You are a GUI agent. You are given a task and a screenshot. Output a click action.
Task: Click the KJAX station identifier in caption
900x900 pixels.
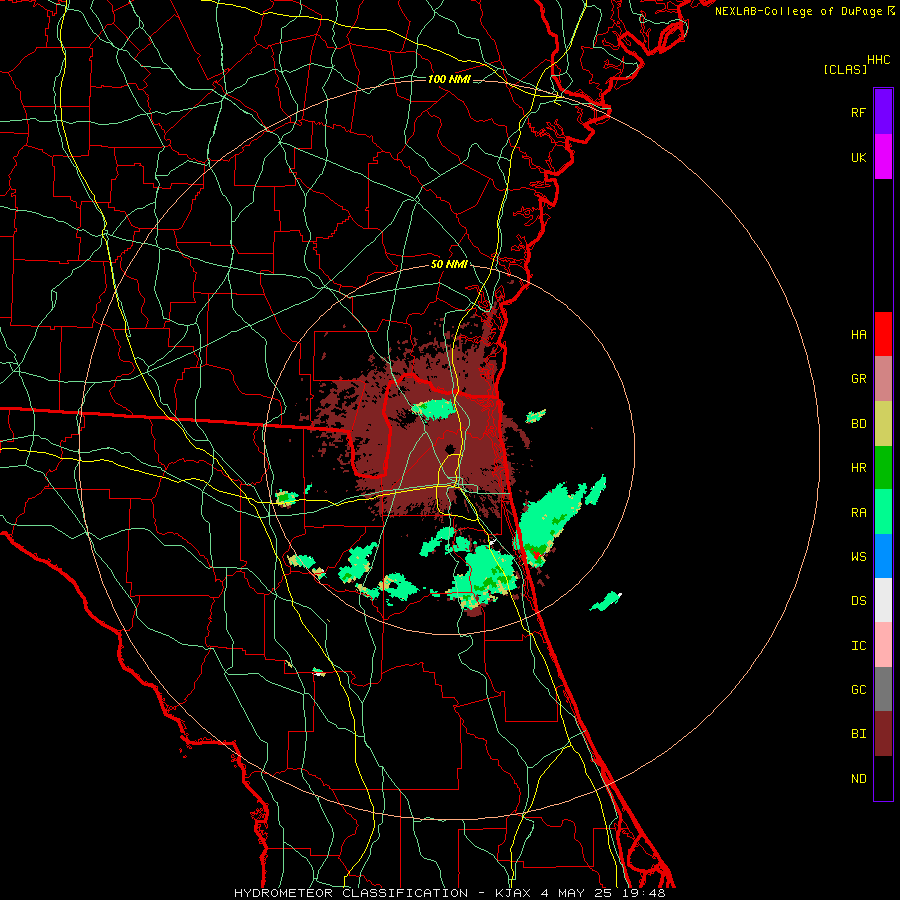pos(513,893)
